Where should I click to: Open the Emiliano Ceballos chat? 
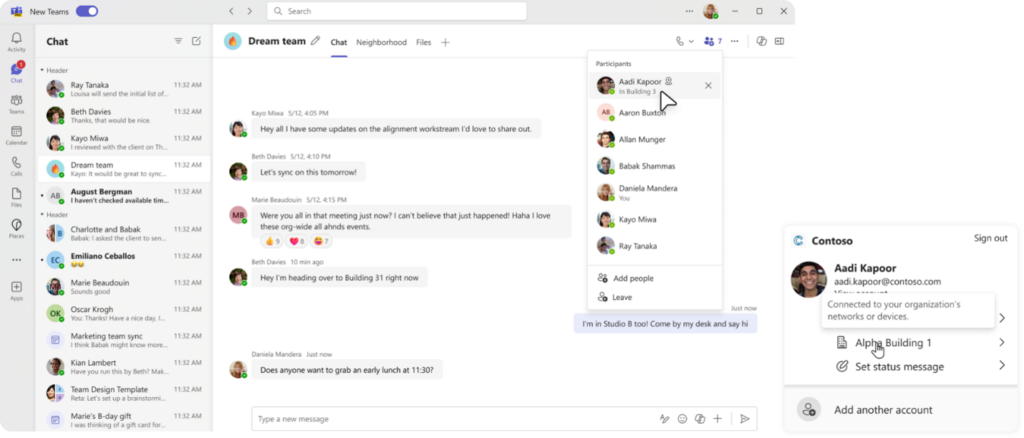124,260
